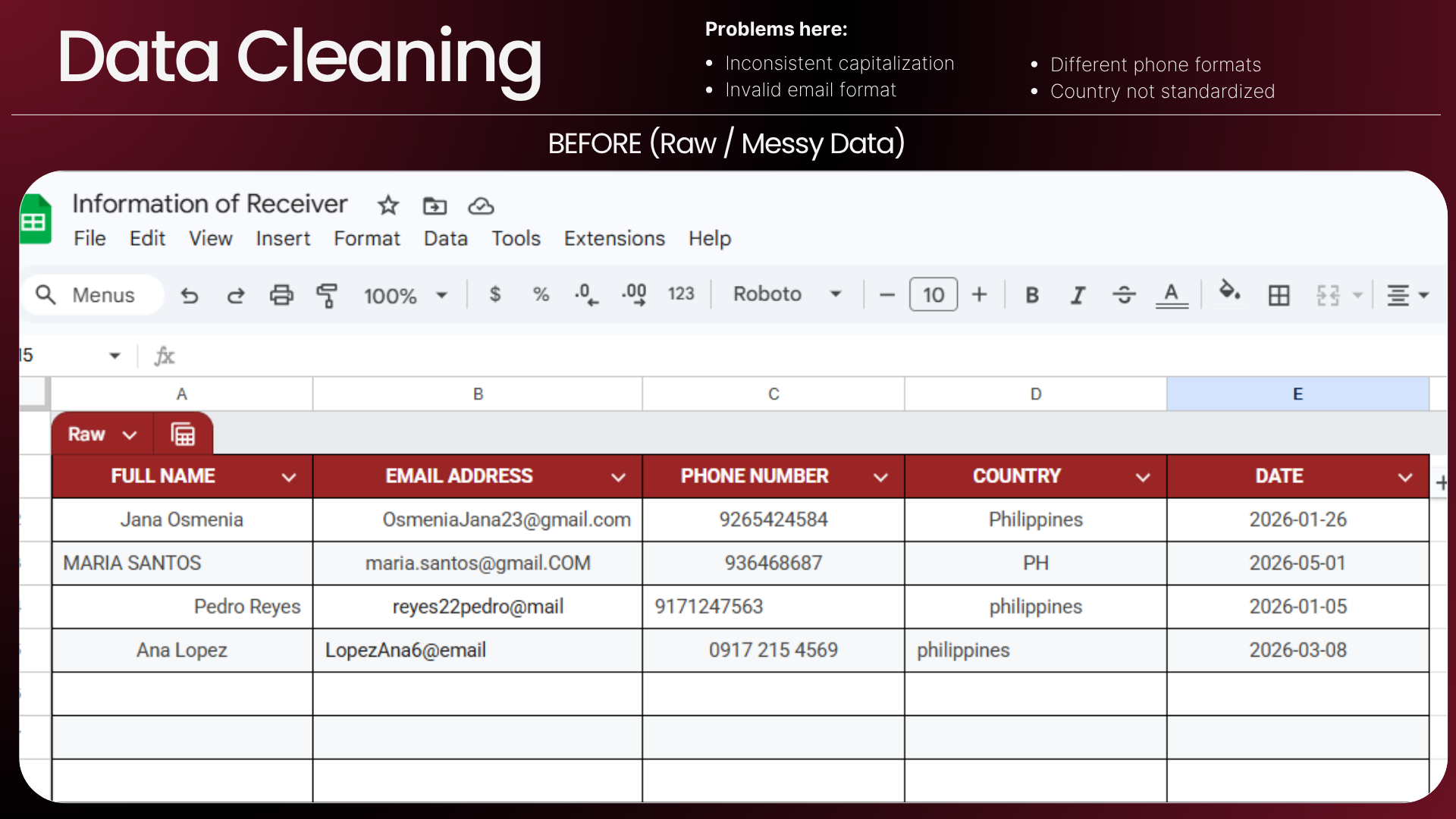The height and width of the screenshot is (819, 1456).
Task: Open the Borders grid icon
Action: pyautogui.click(x=1279, y=295)
